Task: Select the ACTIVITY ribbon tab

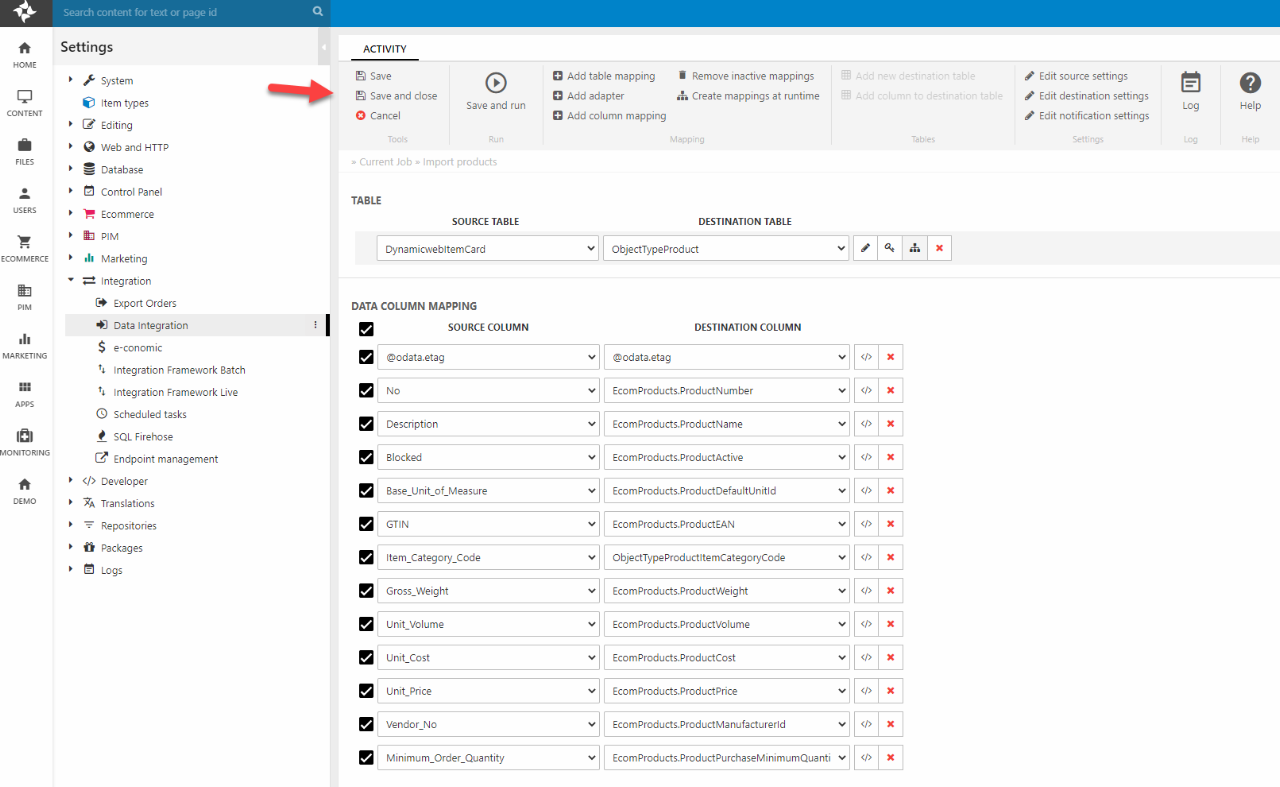Action: (x=384, y=49)
